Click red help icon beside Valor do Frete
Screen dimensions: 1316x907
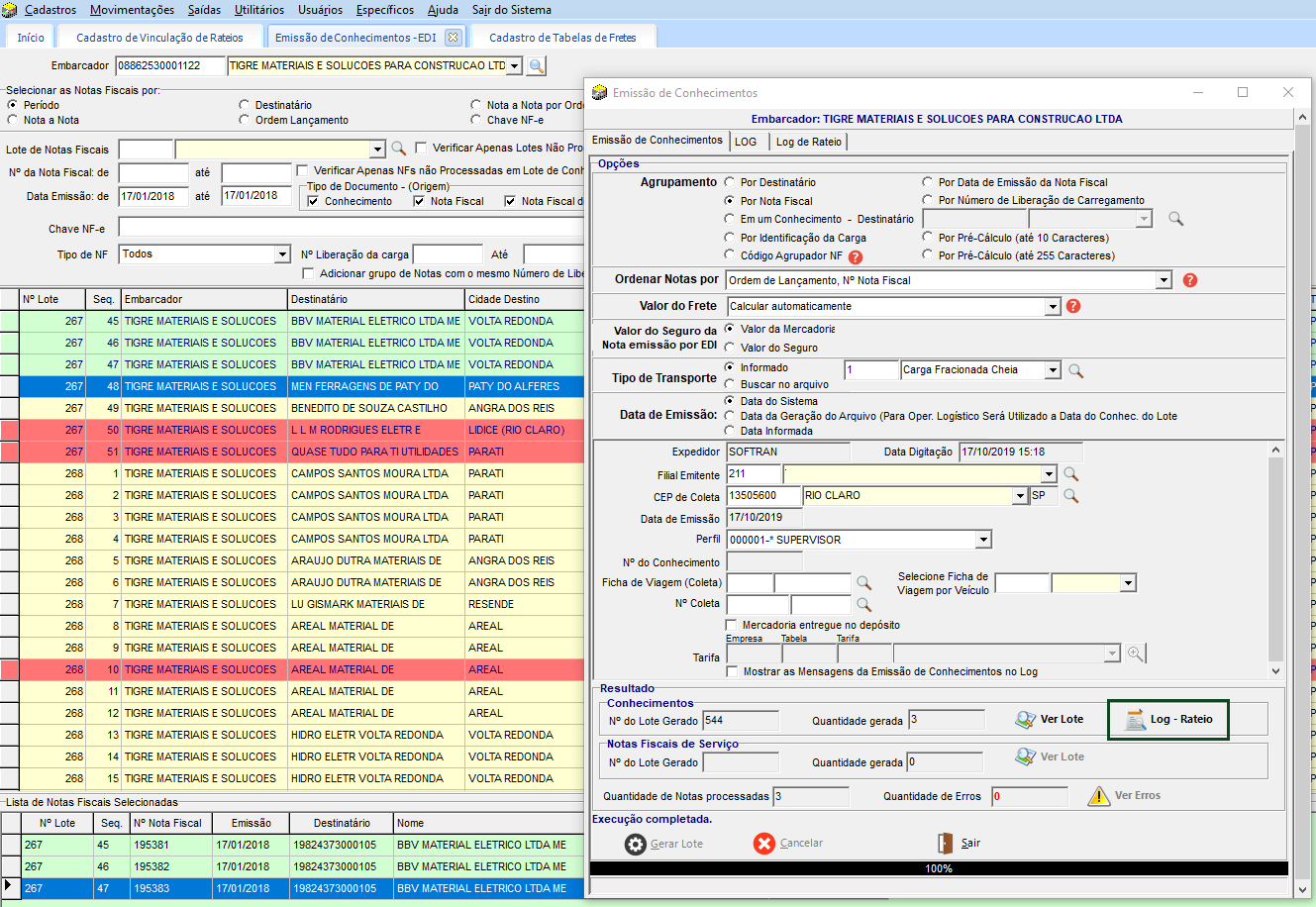[1073, 306]
